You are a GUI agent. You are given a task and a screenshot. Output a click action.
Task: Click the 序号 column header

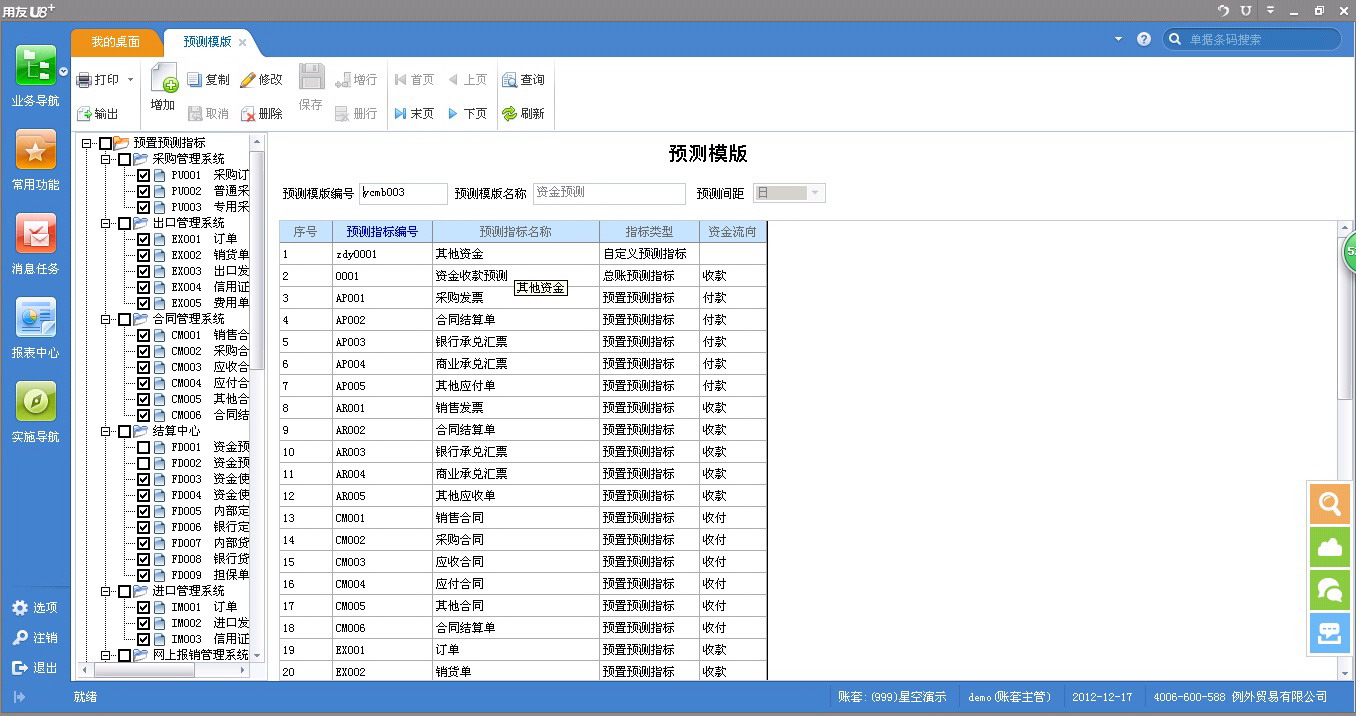(x=305, y=232)
